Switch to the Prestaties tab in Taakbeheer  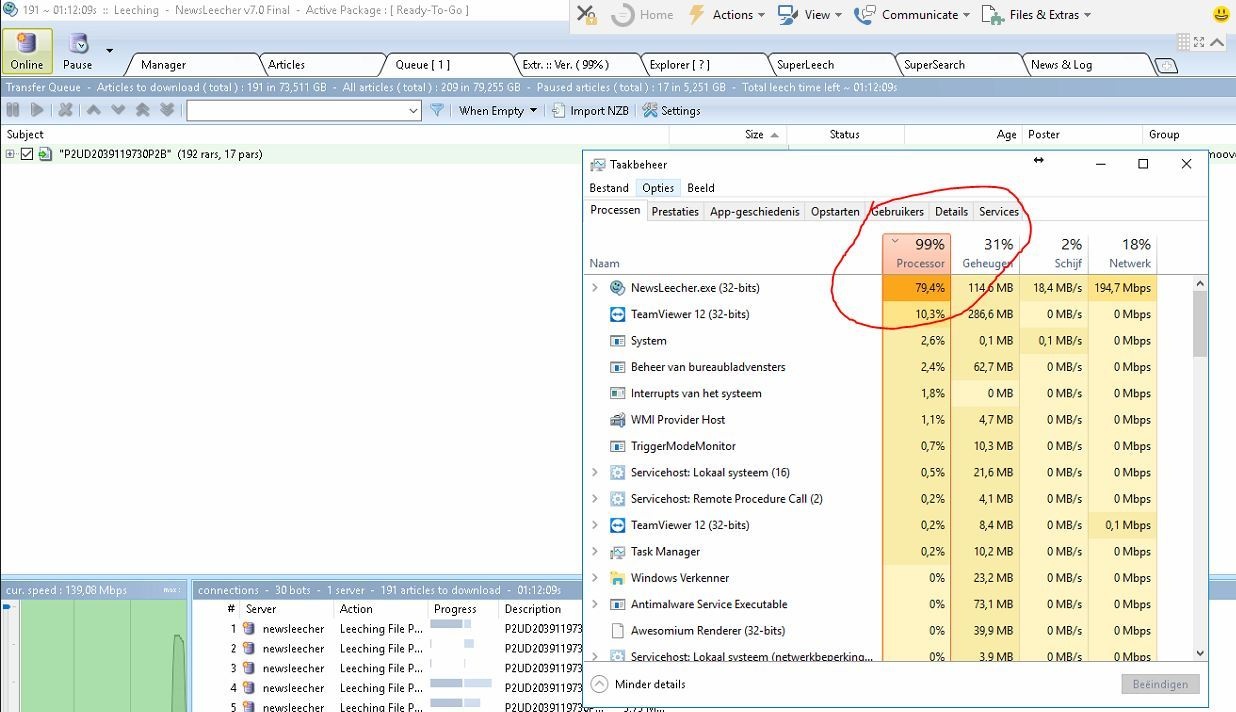(x=675, y=212)
